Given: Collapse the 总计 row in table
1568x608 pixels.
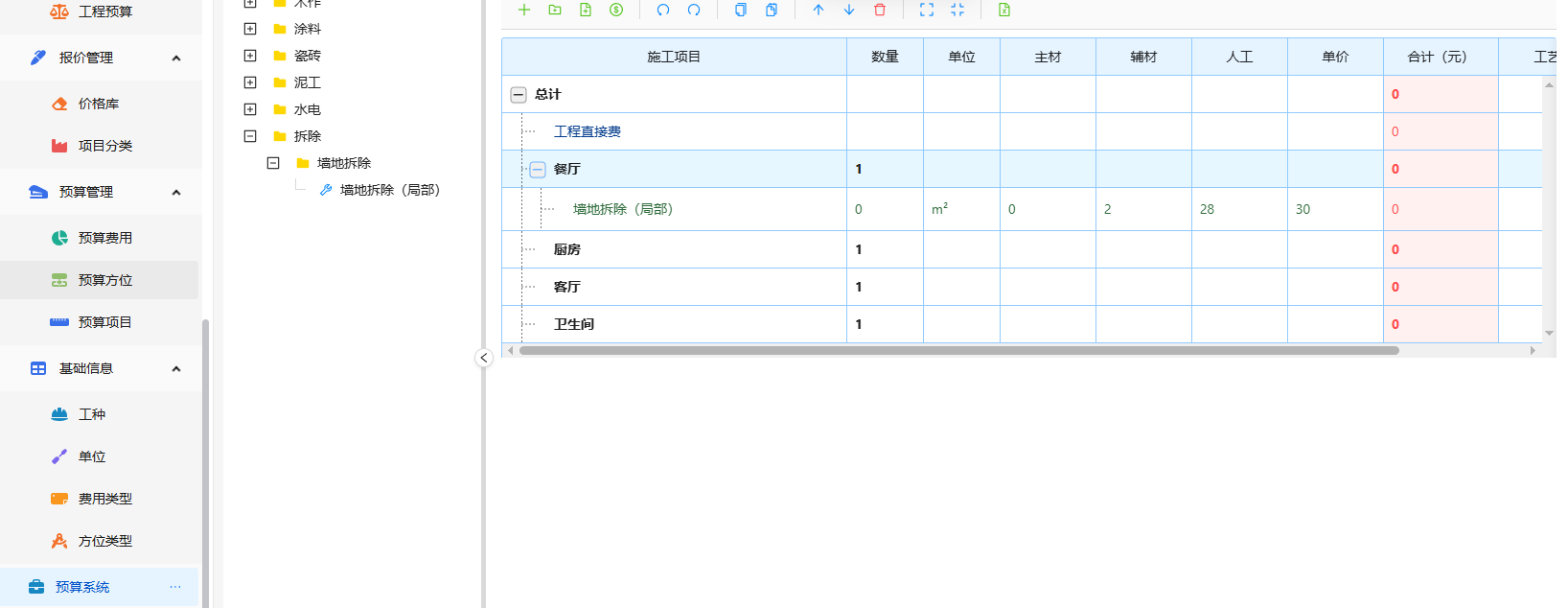Looking at the screenshot, I should click(519, 95).
